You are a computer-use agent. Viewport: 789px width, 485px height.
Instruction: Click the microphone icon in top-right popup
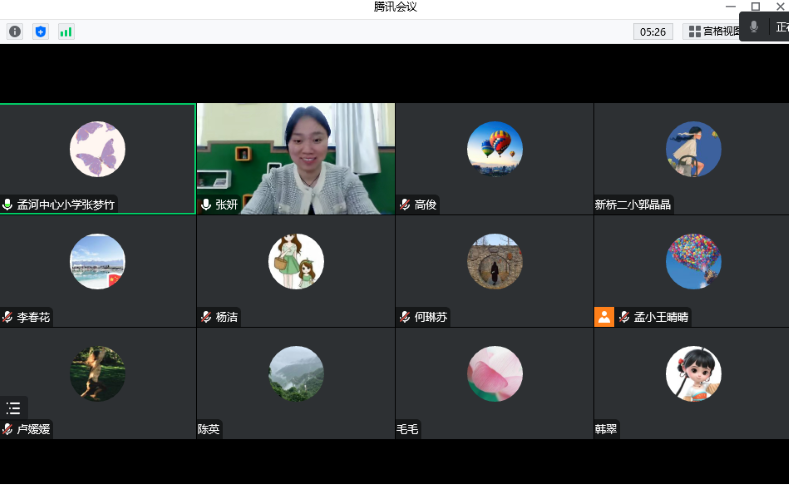point(754,27)
